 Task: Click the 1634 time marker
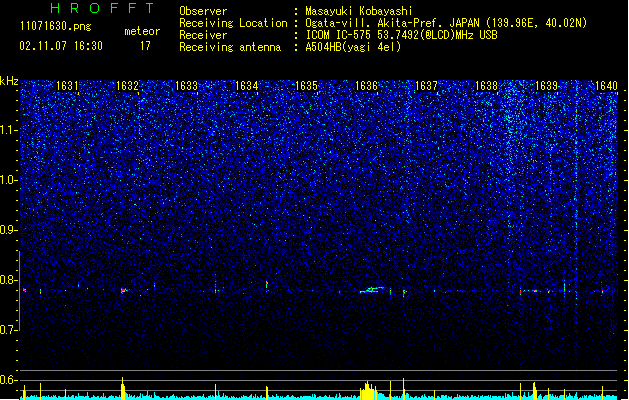(x=246, y=86)
